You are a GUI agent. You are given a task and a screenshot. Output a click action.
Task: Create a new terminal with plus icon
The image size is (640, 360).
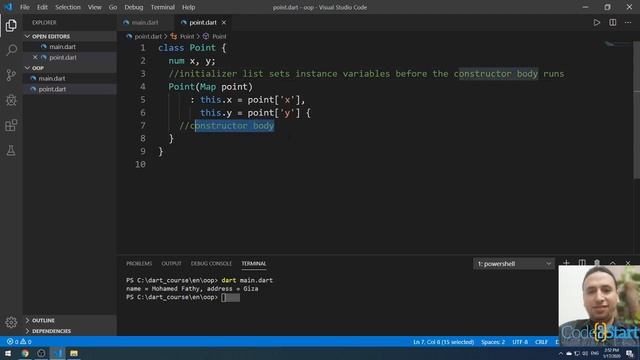coord(566,263)
